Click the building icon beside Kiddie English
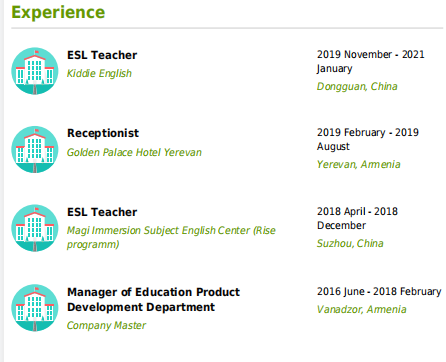 click(x=35, y=71)
